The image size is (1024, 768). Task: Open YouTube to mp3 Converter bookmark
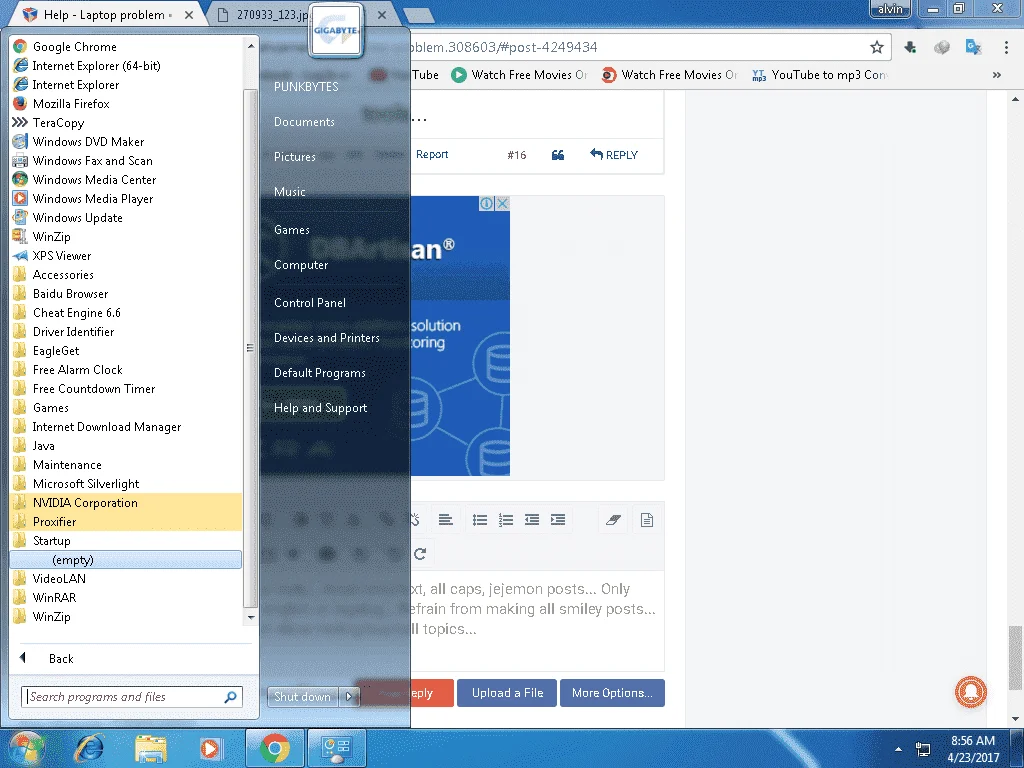pyautogui.click(x=820, y=75)
